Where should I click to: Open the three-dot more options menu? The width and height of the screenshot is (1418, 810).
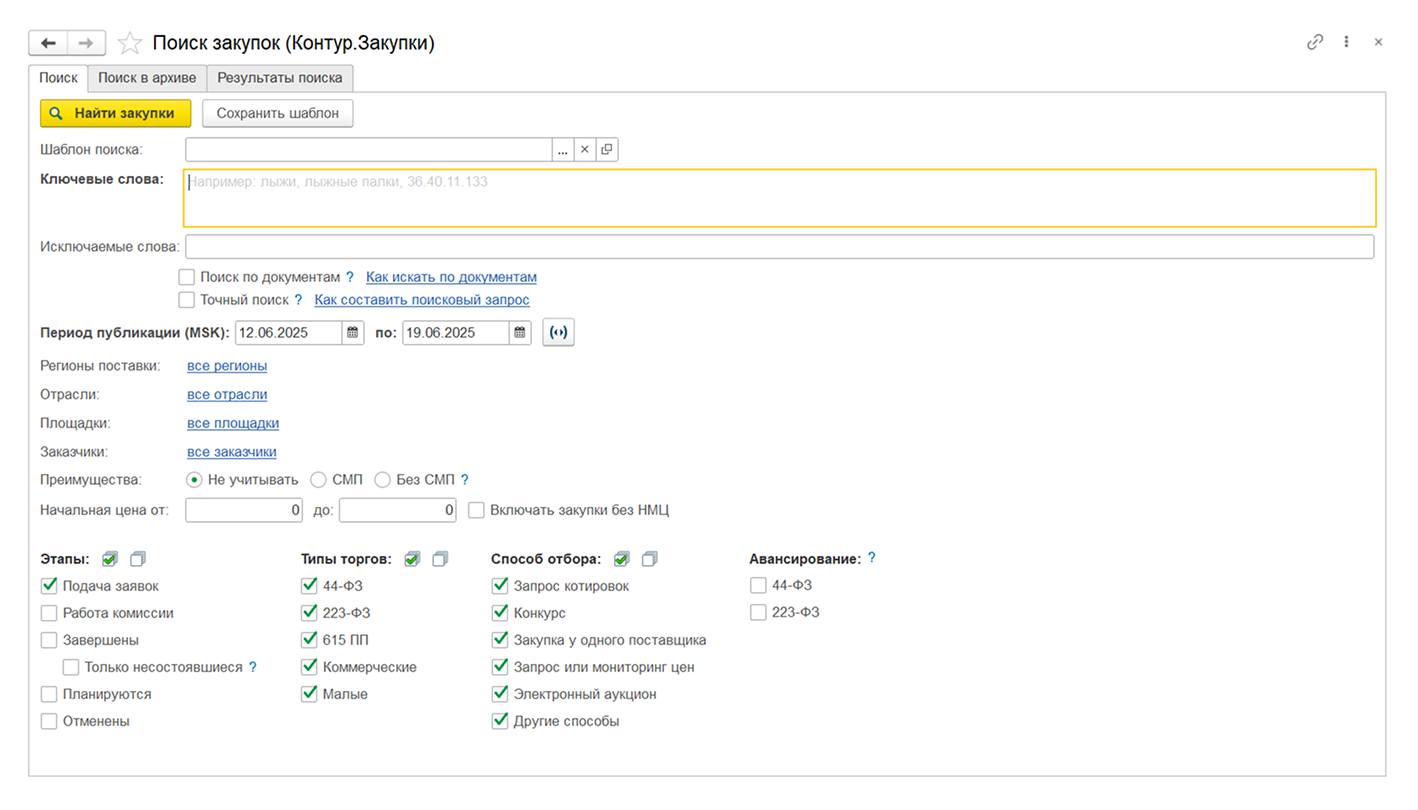tap(1347, 42)
